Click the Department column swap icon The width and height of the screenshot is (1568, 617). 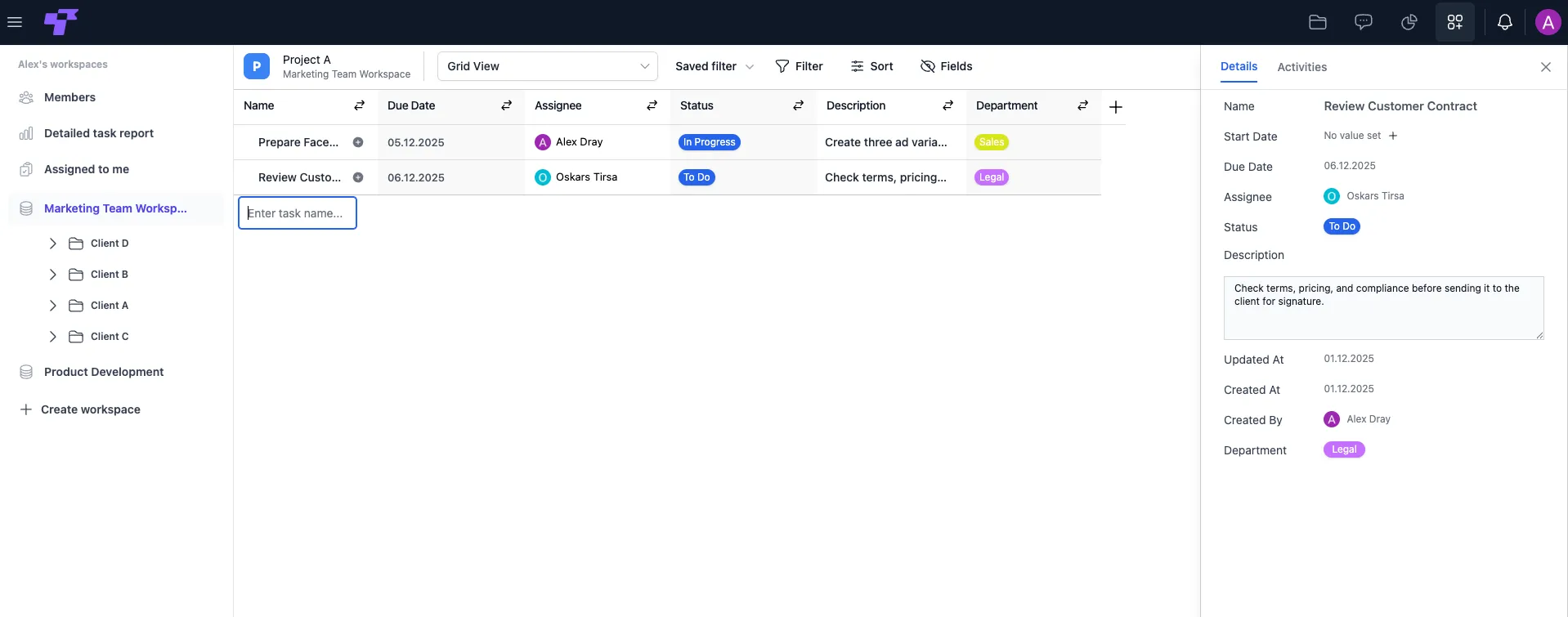[x=1082, y=105]
